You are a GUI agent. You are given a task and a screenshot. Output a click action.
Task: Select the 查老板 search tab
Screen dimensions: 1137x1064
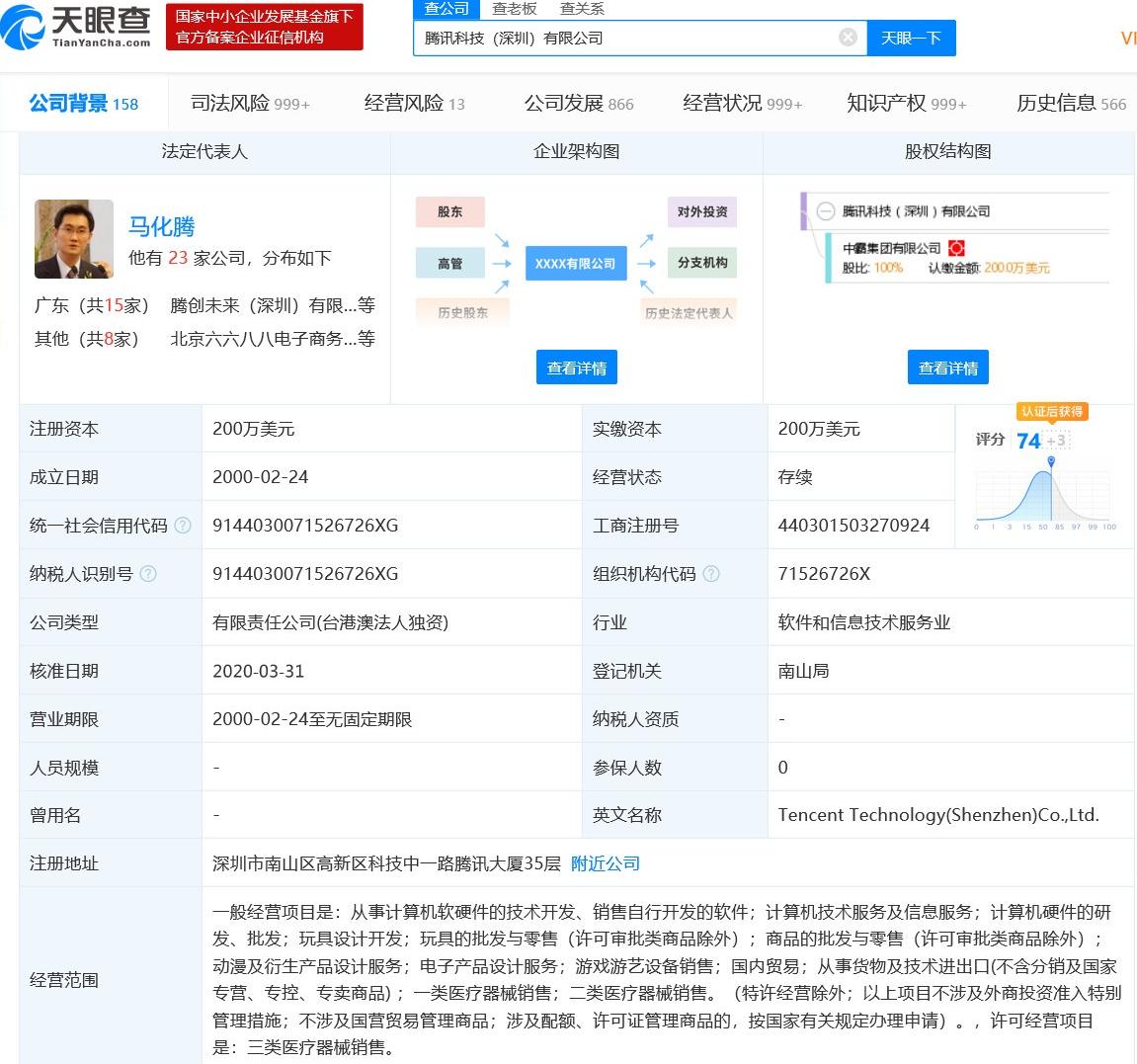pyautogui.click(x=514, y=9)
